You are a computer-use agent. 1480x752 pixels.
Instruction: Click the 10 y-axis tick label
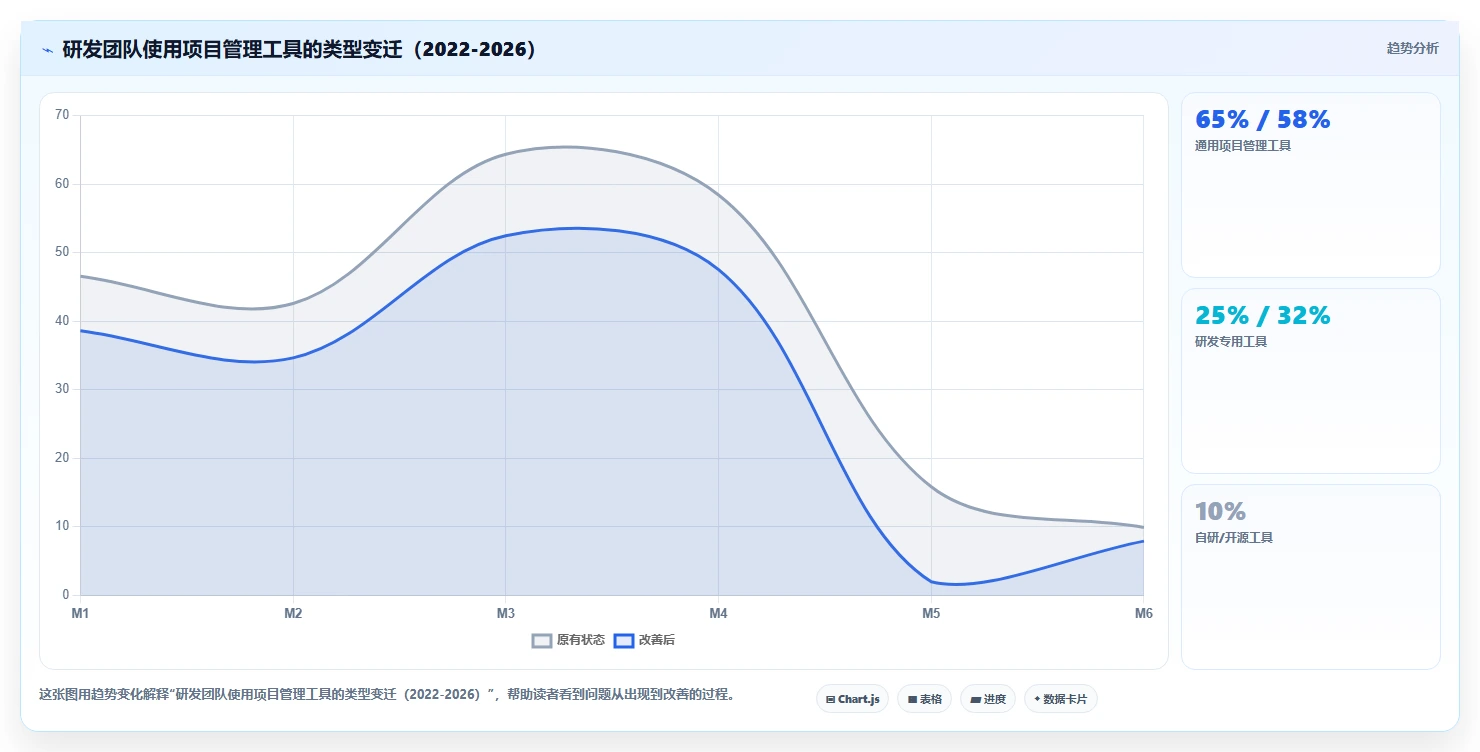pos(62,526)
